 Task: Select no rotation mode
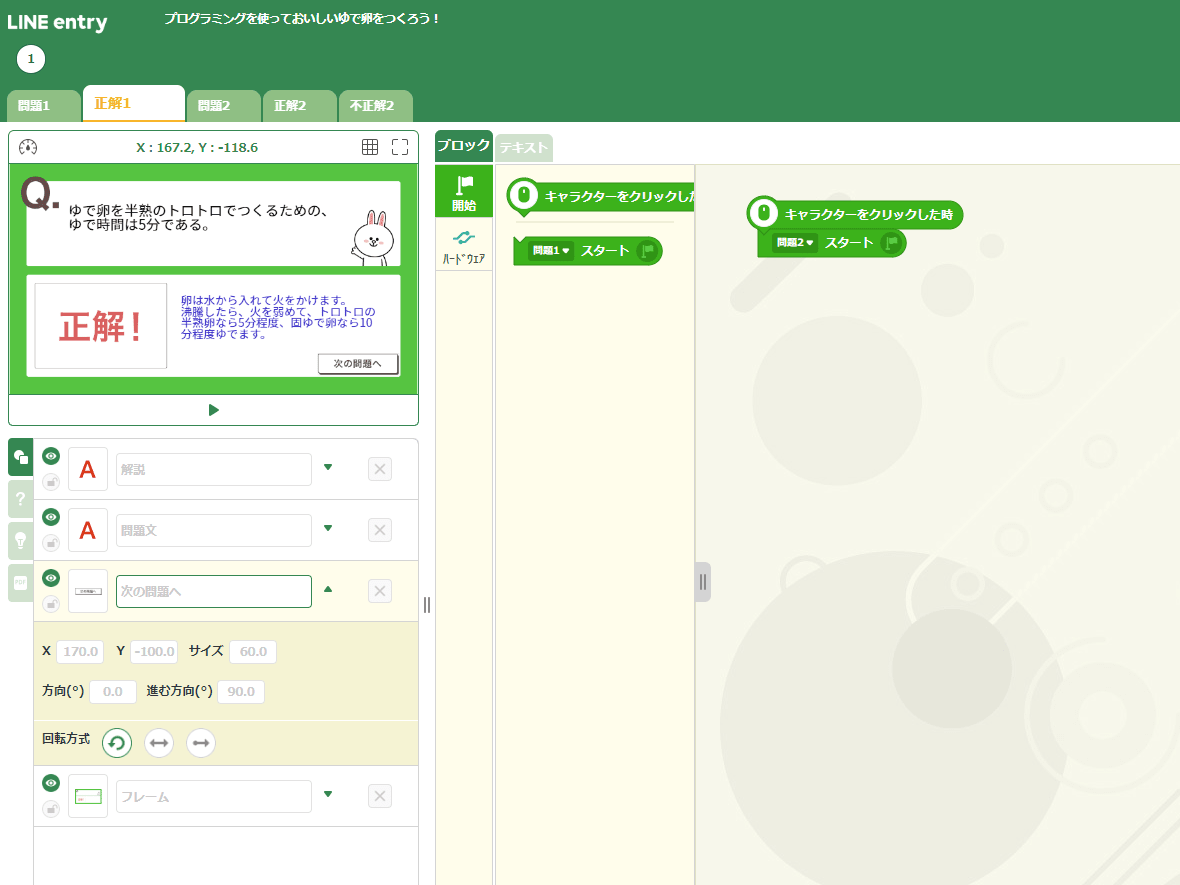click(201, 744)
